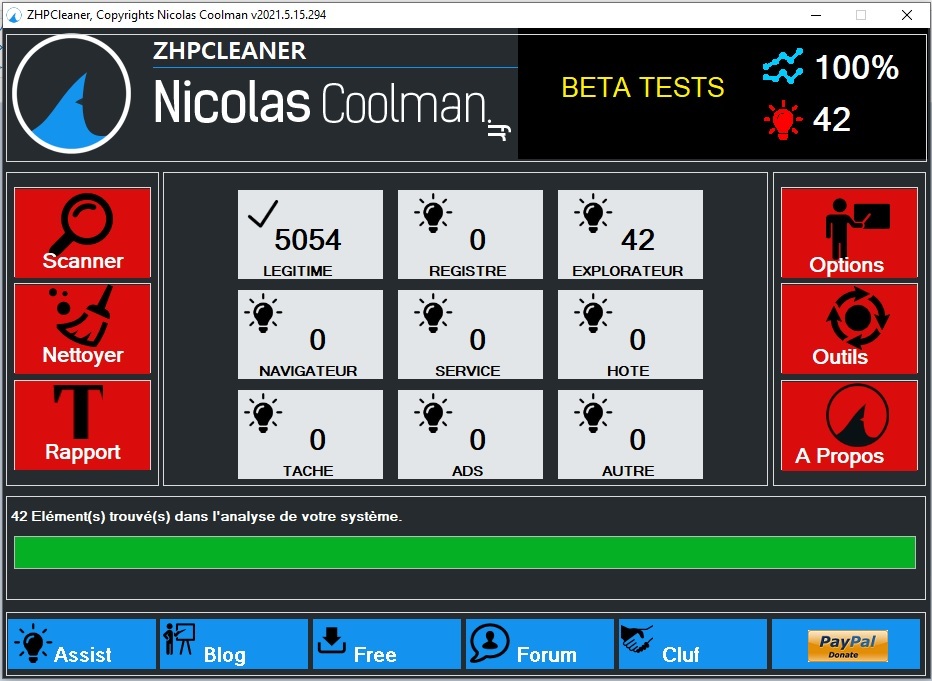
Task: Click the green scan progress bar
Action: coord(465,552)
